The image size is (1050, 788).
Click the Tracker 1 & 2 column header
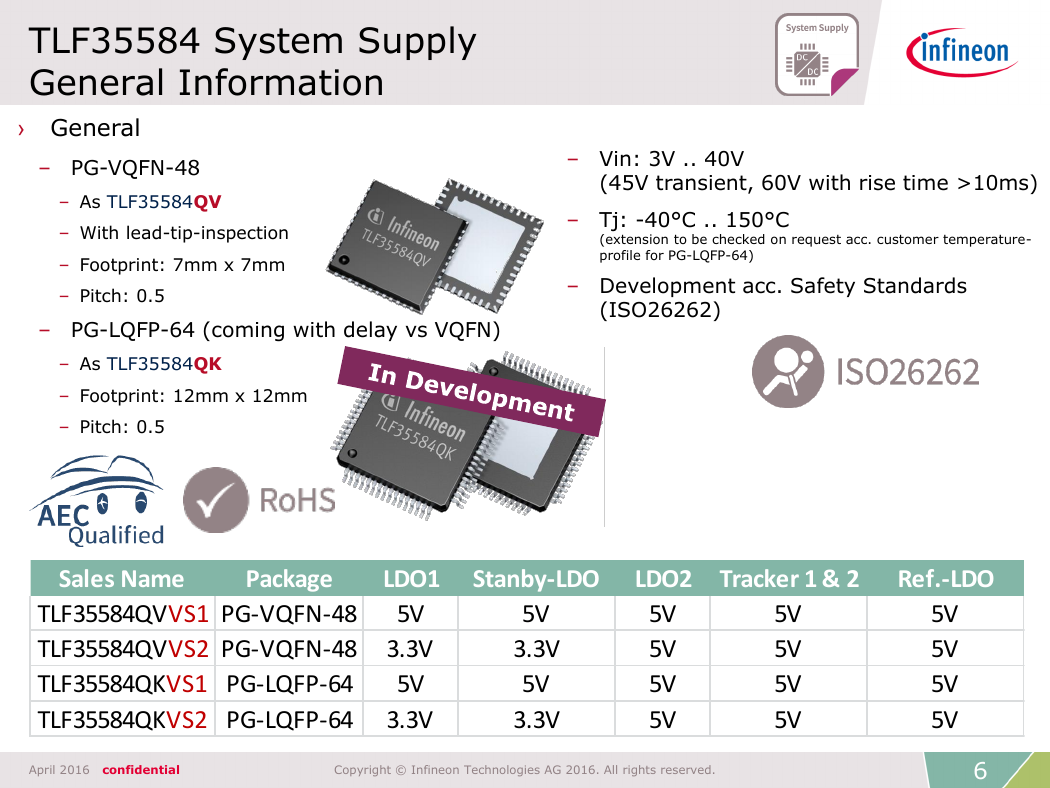[x=789, y=578]
